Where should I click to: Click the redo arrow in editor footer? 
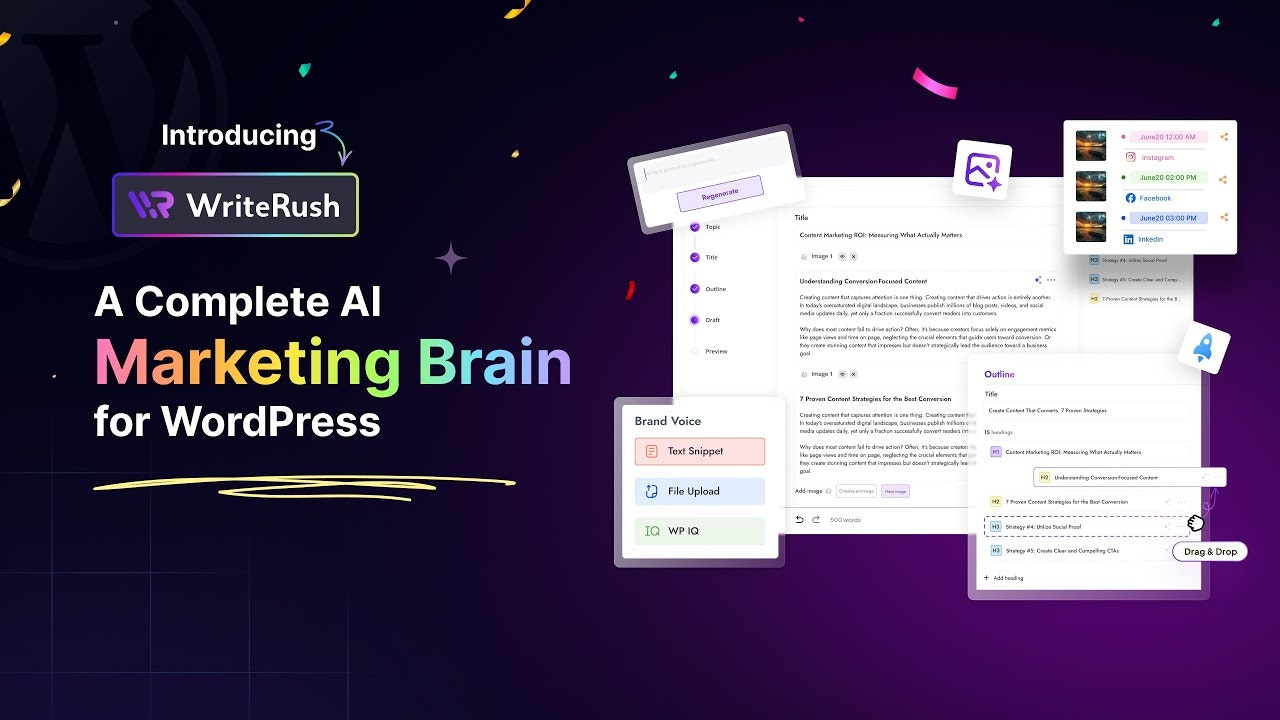816,520
